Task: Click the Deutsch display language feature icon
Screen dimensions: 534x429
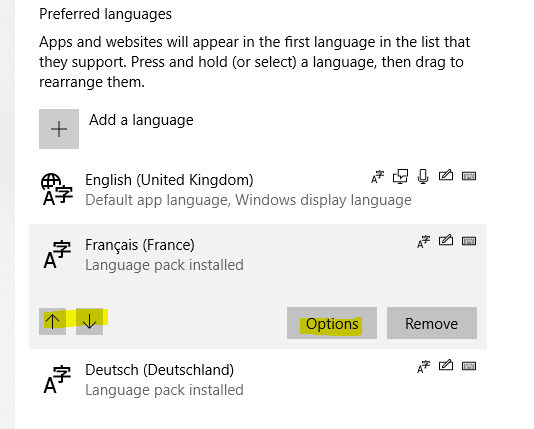Action: point(423,367)
